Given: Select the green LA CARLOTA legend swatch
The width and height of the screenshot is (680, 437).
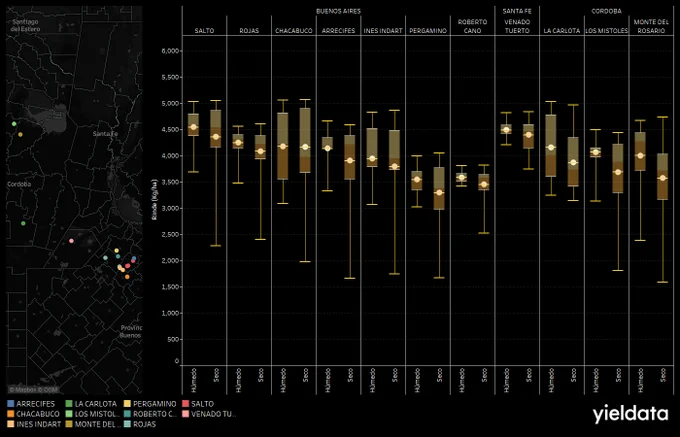Looking at the screenshot, I should click(x=69, y=404).
